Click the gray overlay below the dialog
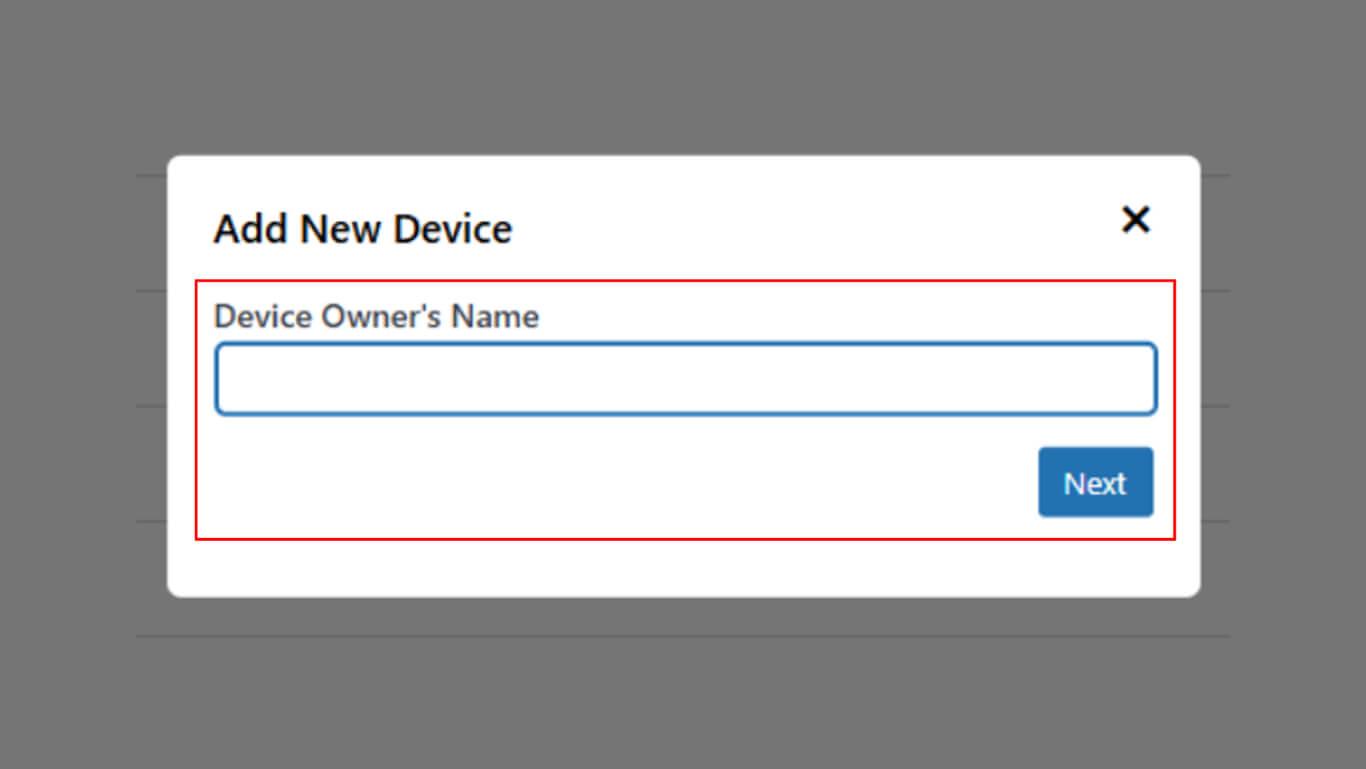 click(683, 690)
